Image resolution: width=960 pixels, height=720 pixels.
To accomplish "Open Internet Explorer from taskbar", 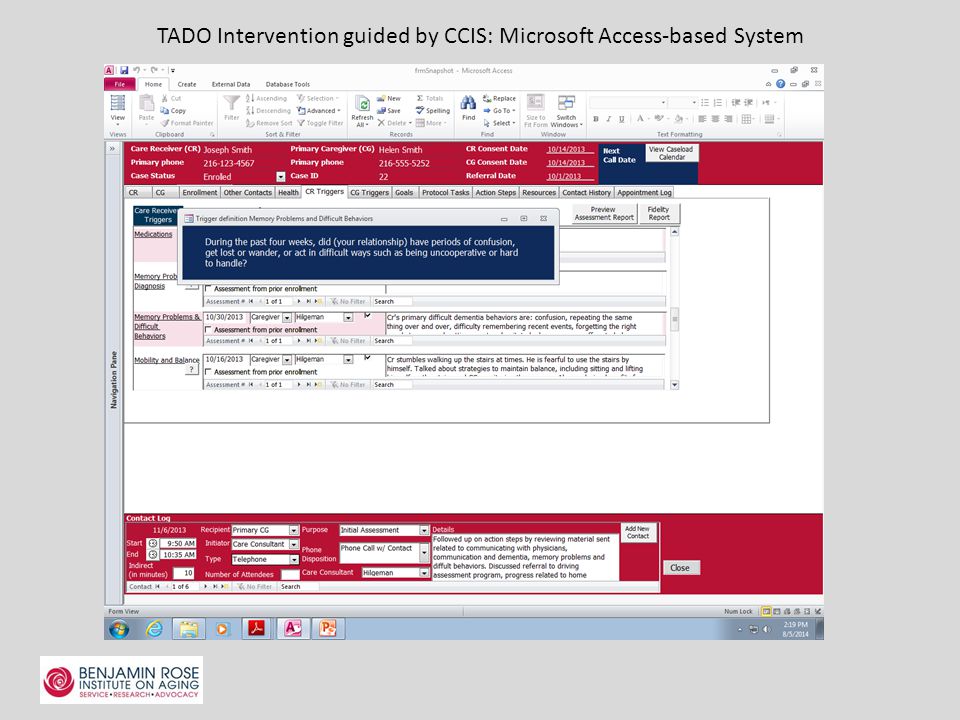I will click(154, 629).
